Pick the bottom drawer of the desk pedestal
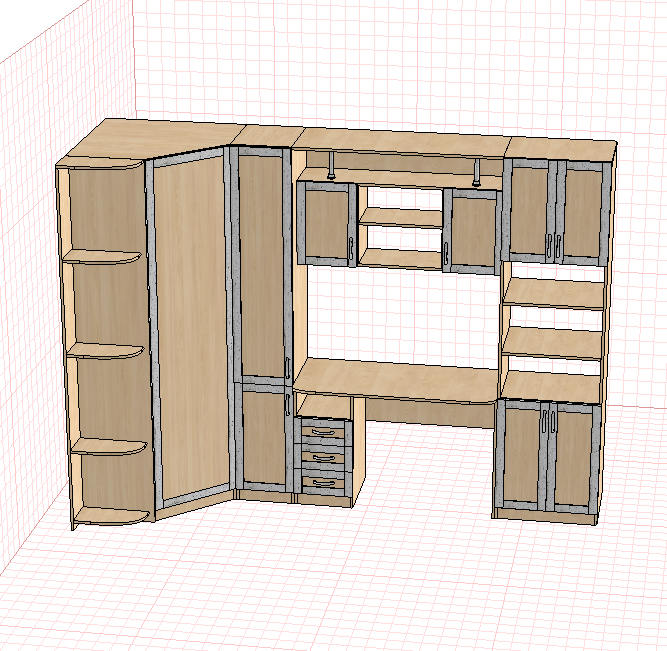This screenshot has width=667, height=651. 325,483
